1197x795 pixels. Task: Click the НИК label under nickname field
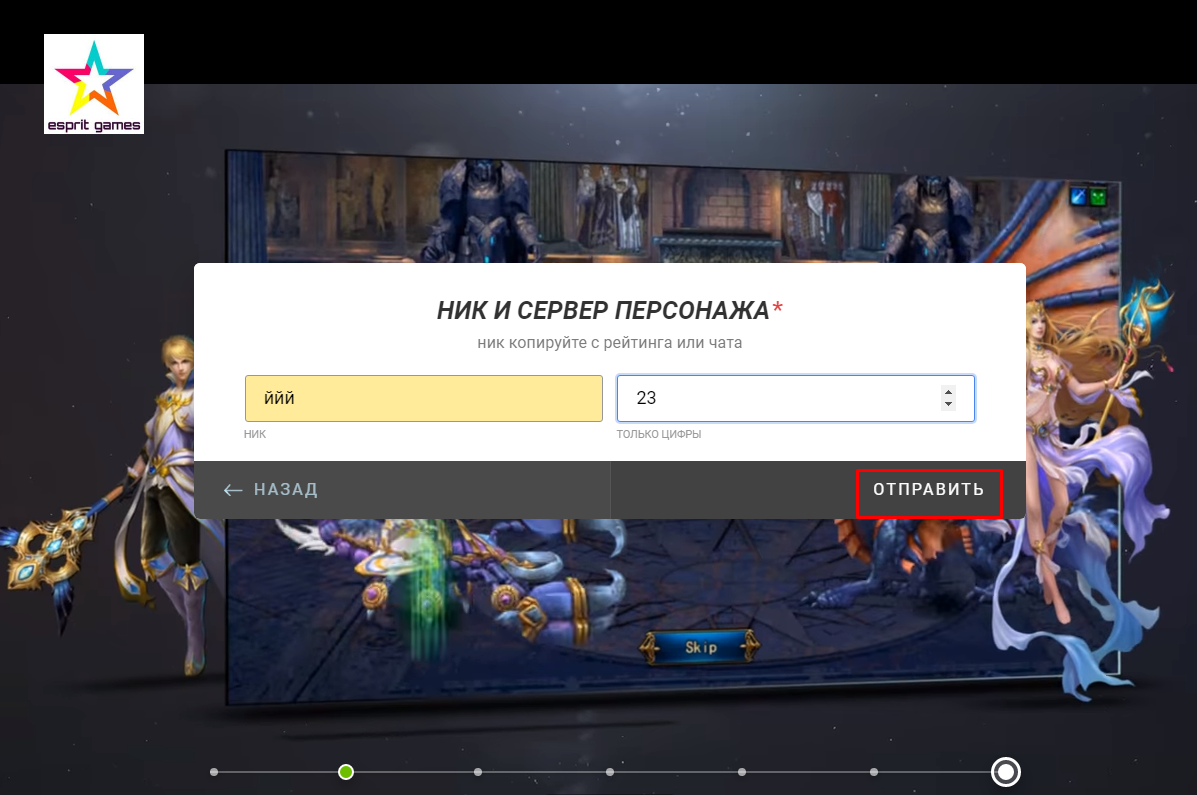point(255,434)
